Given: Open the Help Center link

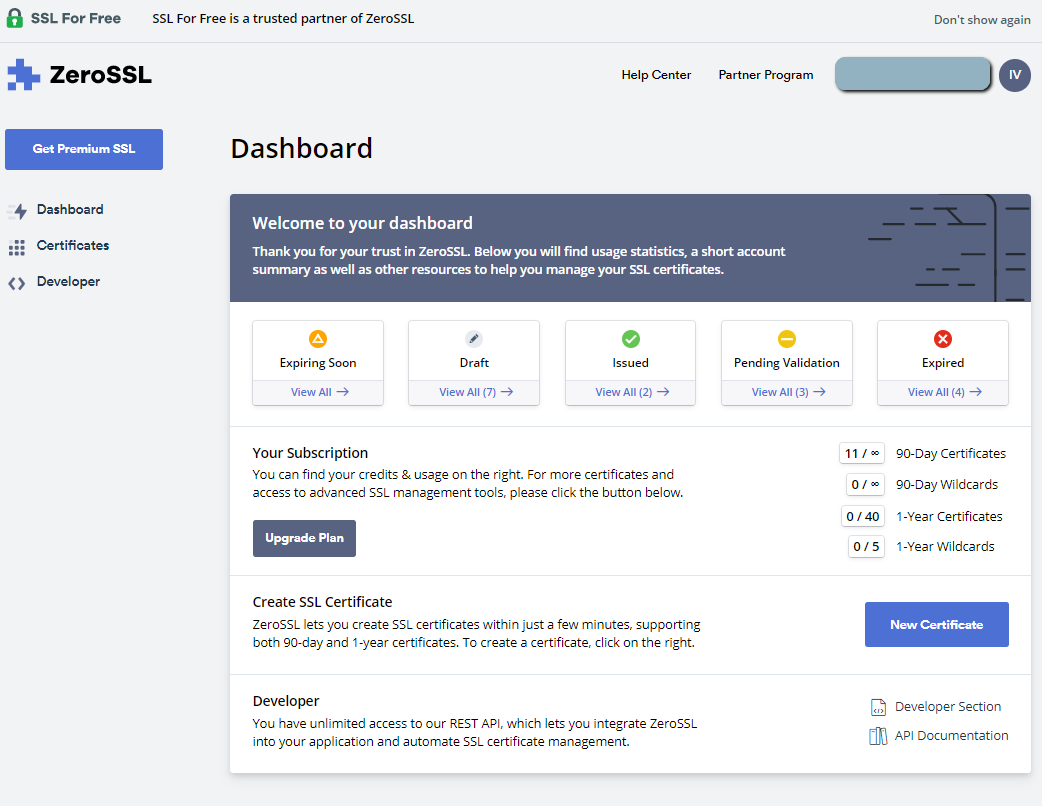Looking at the screenshot, I should point(656,75).
